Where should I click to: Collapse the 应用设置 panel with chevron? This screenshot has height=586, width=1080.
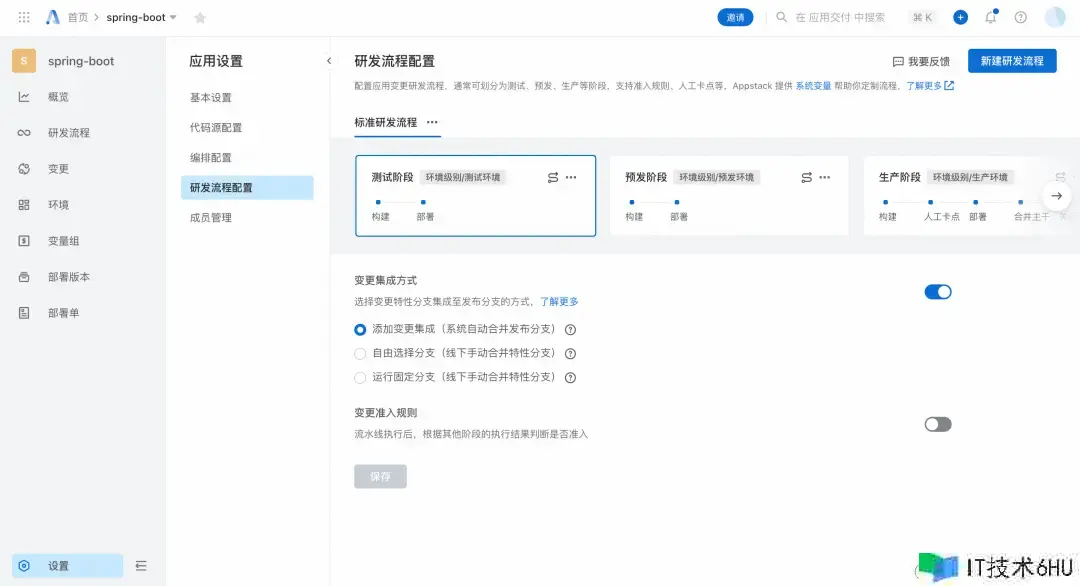point(329,61)
